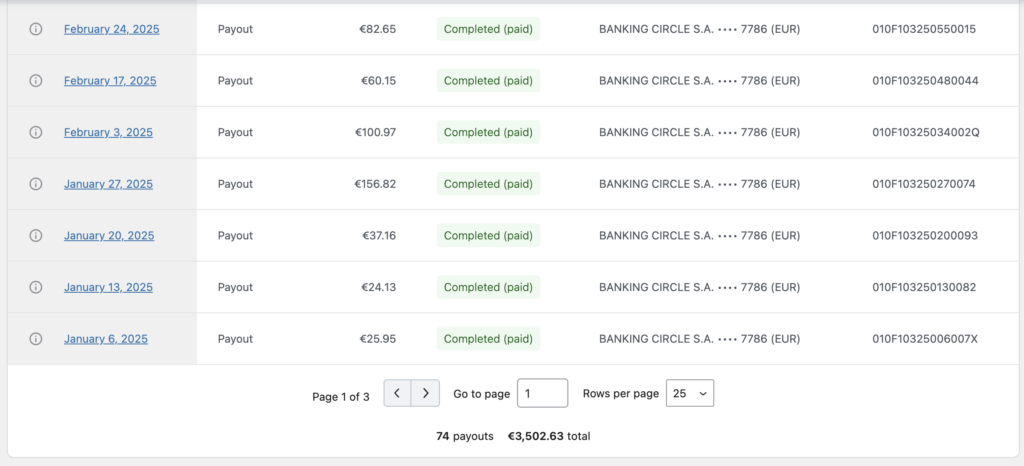Open the January 13, 2025 payout link
This screenshot has width=1024, height=466.
click(108, 287)
